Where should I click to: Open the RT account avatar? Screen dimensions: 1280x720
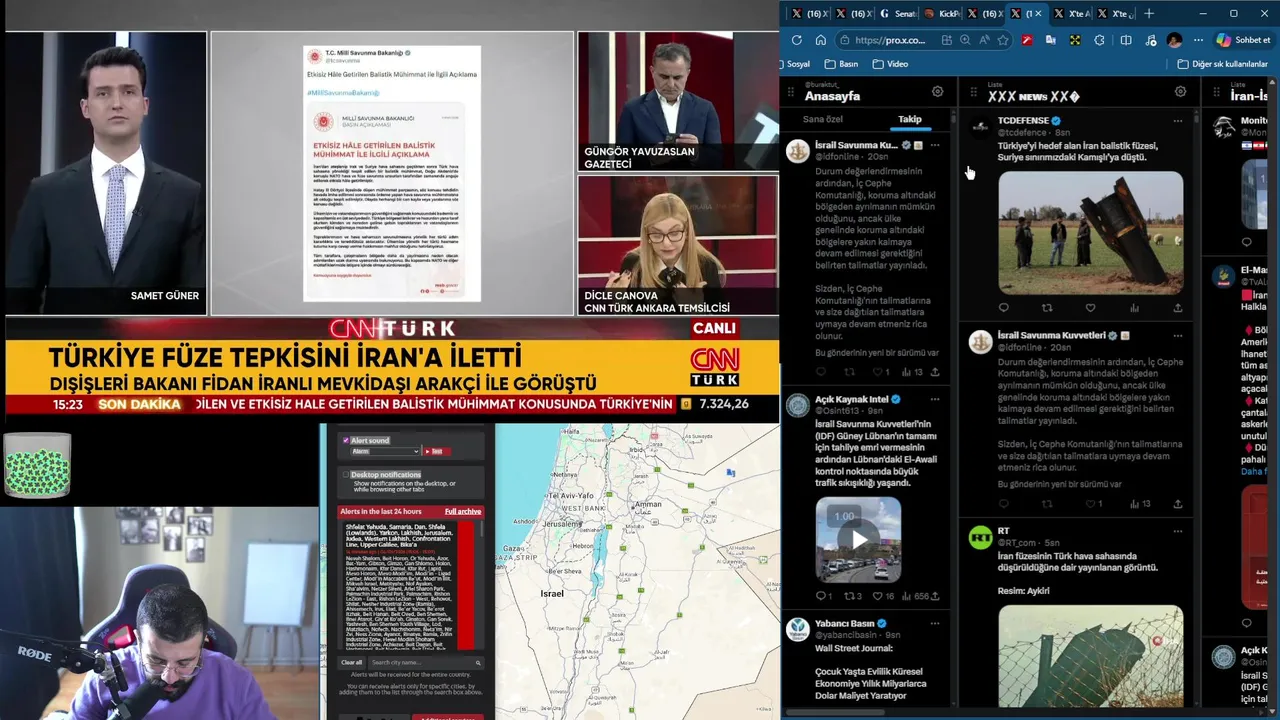point(980,537)
